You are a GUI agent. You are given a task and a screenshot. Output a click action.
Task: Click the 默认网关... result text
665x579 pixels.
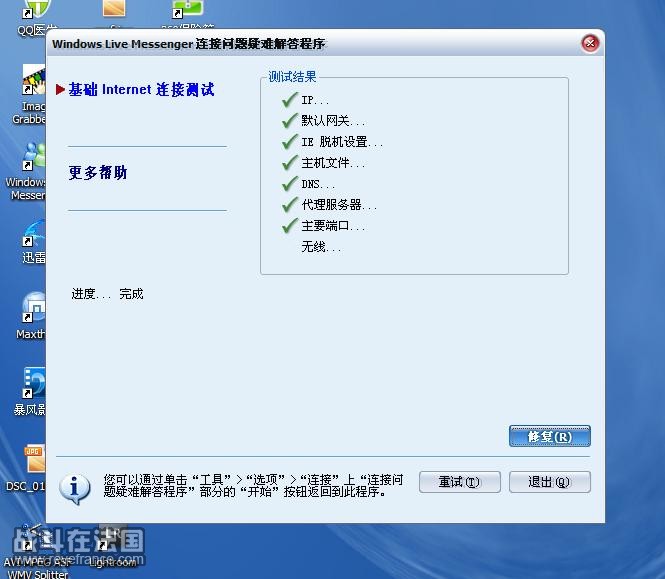tap(333, 121)
